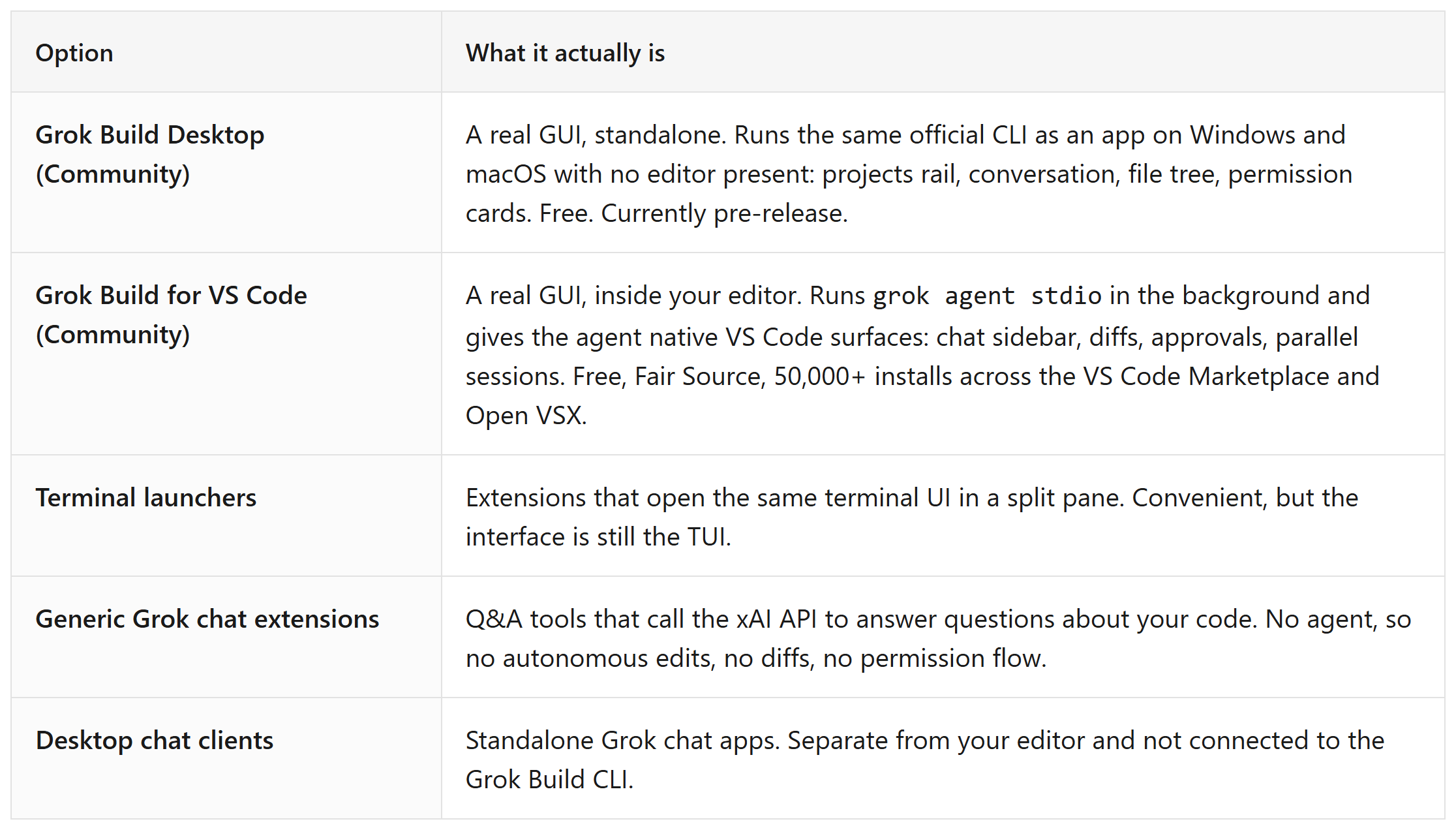Image resolution: width=1456 pixels, height=830 pixels.
Task: Click the "What it actually is" header
Action: 565,53
